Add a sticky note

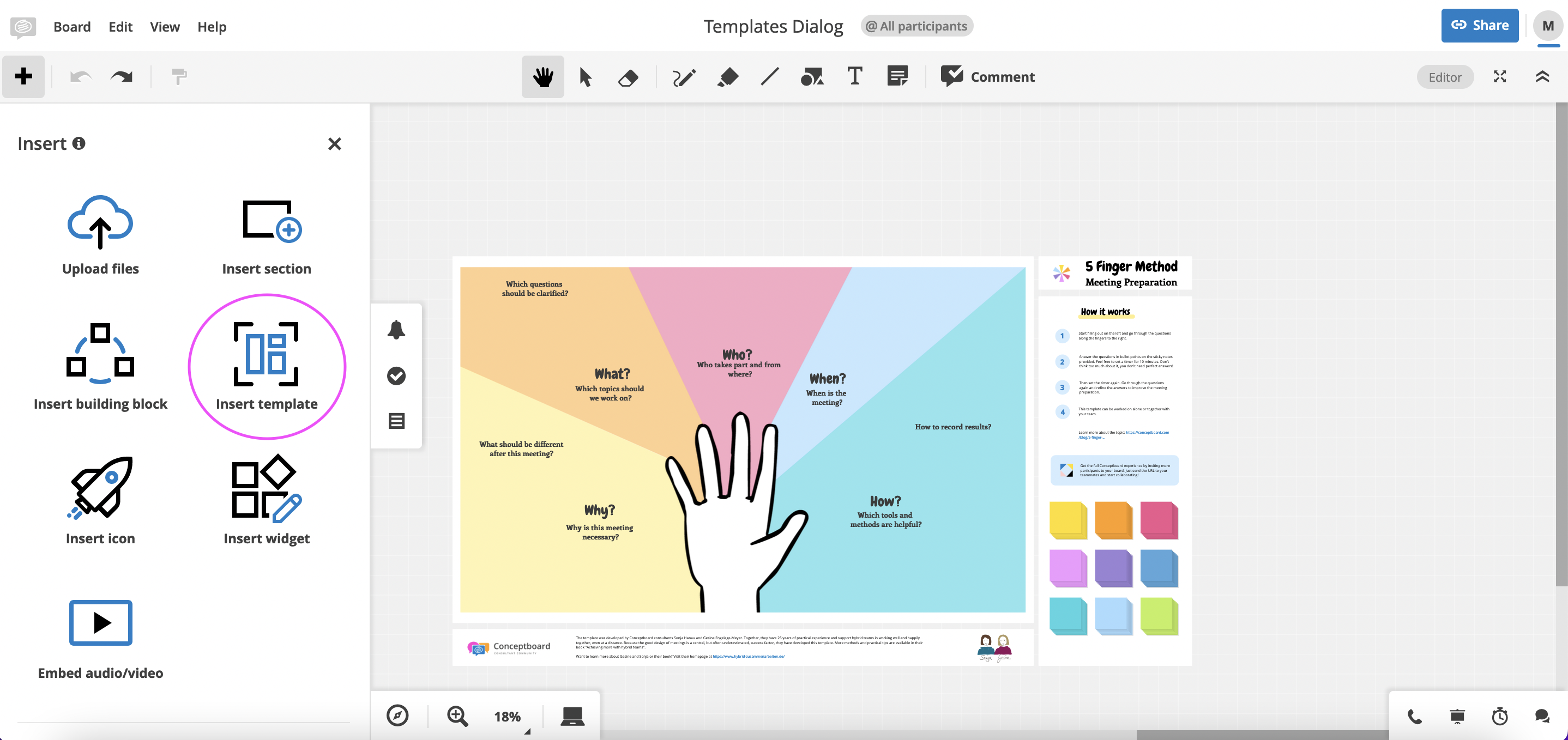[x=897, y=77]
